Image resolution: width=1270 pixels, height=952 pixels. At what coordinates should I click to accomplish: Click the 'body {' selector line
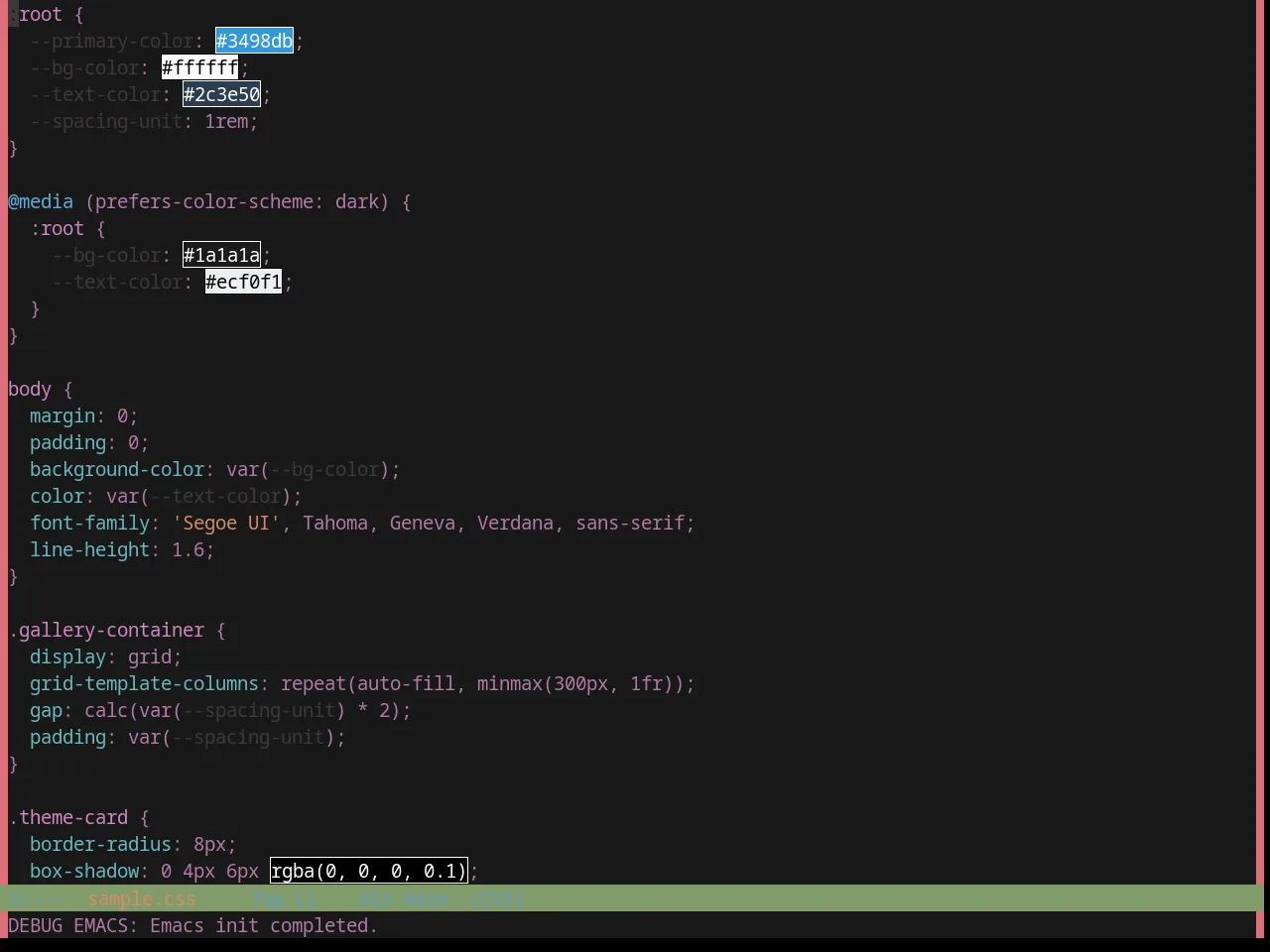click(x=41, y=389)
